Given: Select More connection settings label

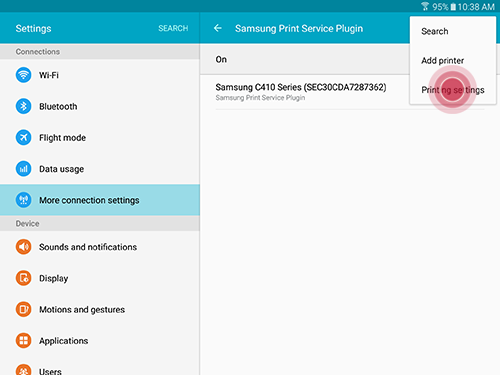Looking at the screenshot, I should pos(89,200).
